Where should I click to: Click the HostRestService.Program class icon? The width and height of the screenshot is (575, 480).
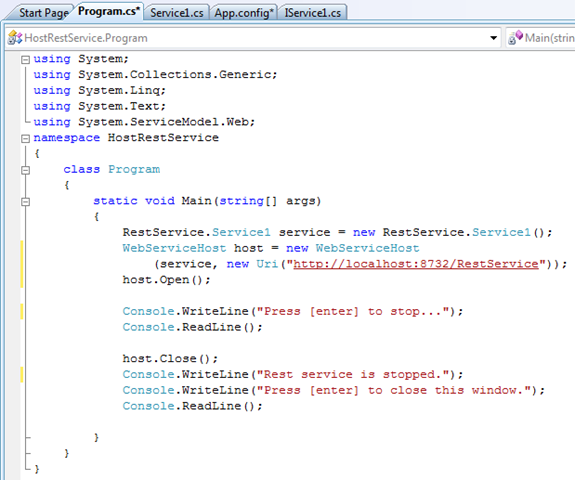pos(15,38)
